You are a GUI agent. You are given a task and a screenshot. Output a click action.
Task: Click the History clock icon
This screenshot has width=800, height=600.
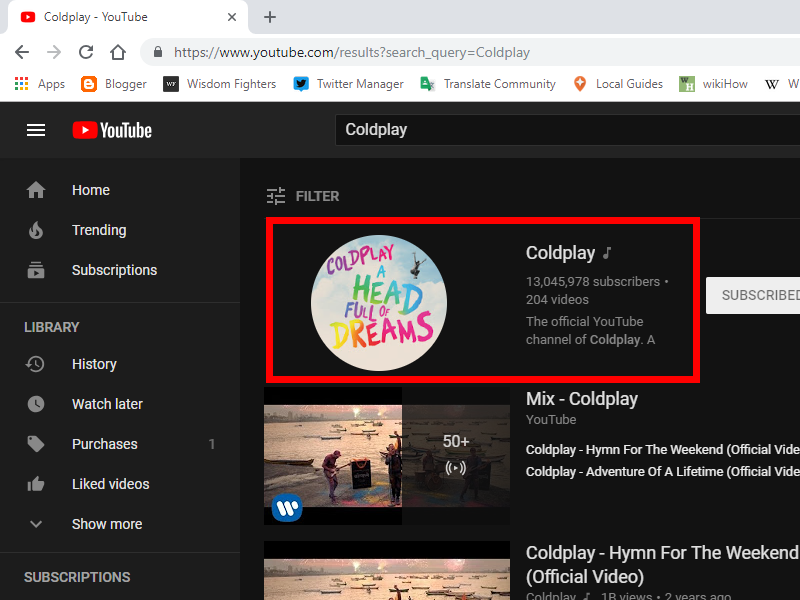click(35, 364)
